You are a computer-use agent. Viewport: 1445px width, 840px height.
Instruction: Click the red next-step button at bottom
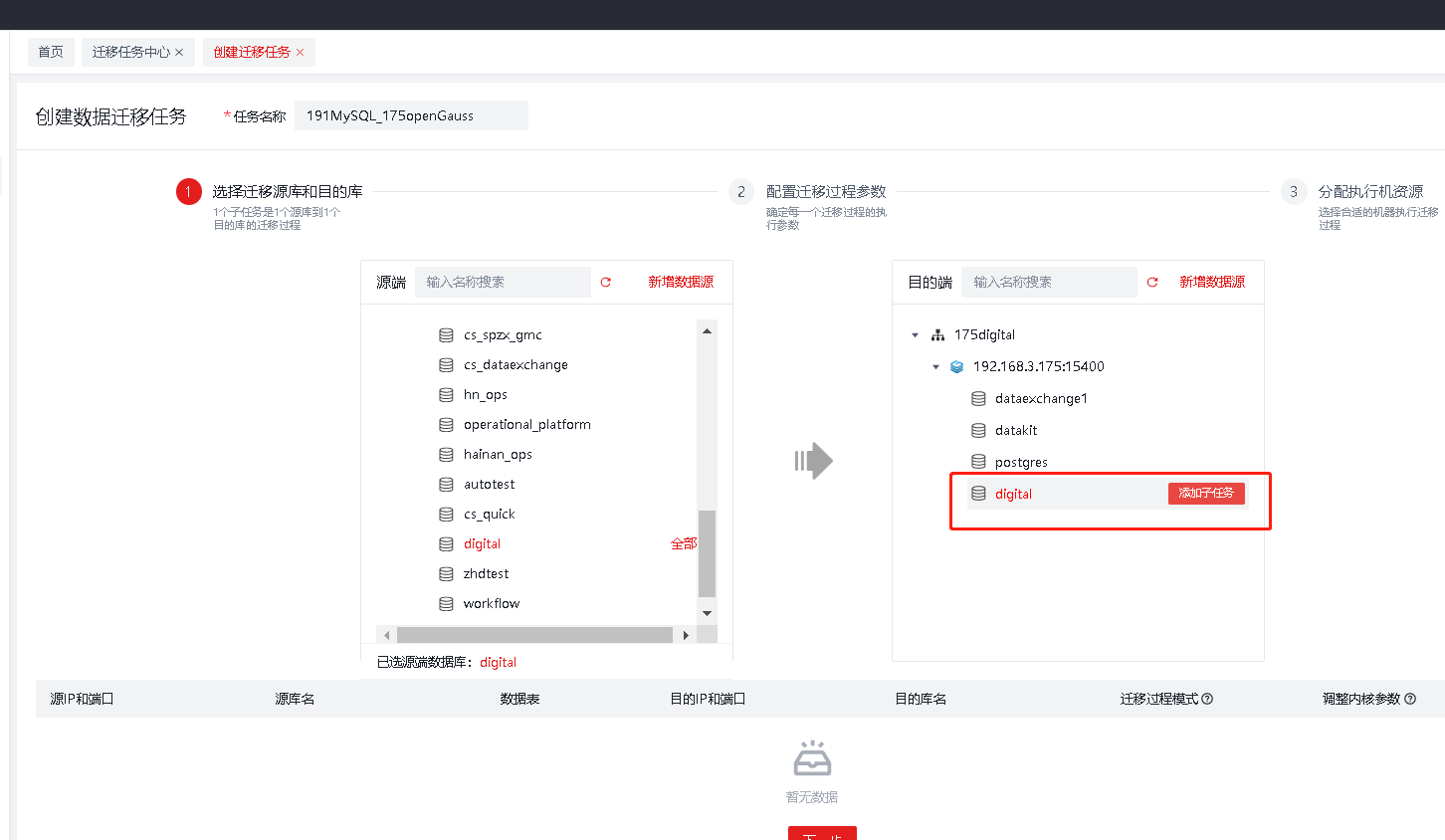822,833
